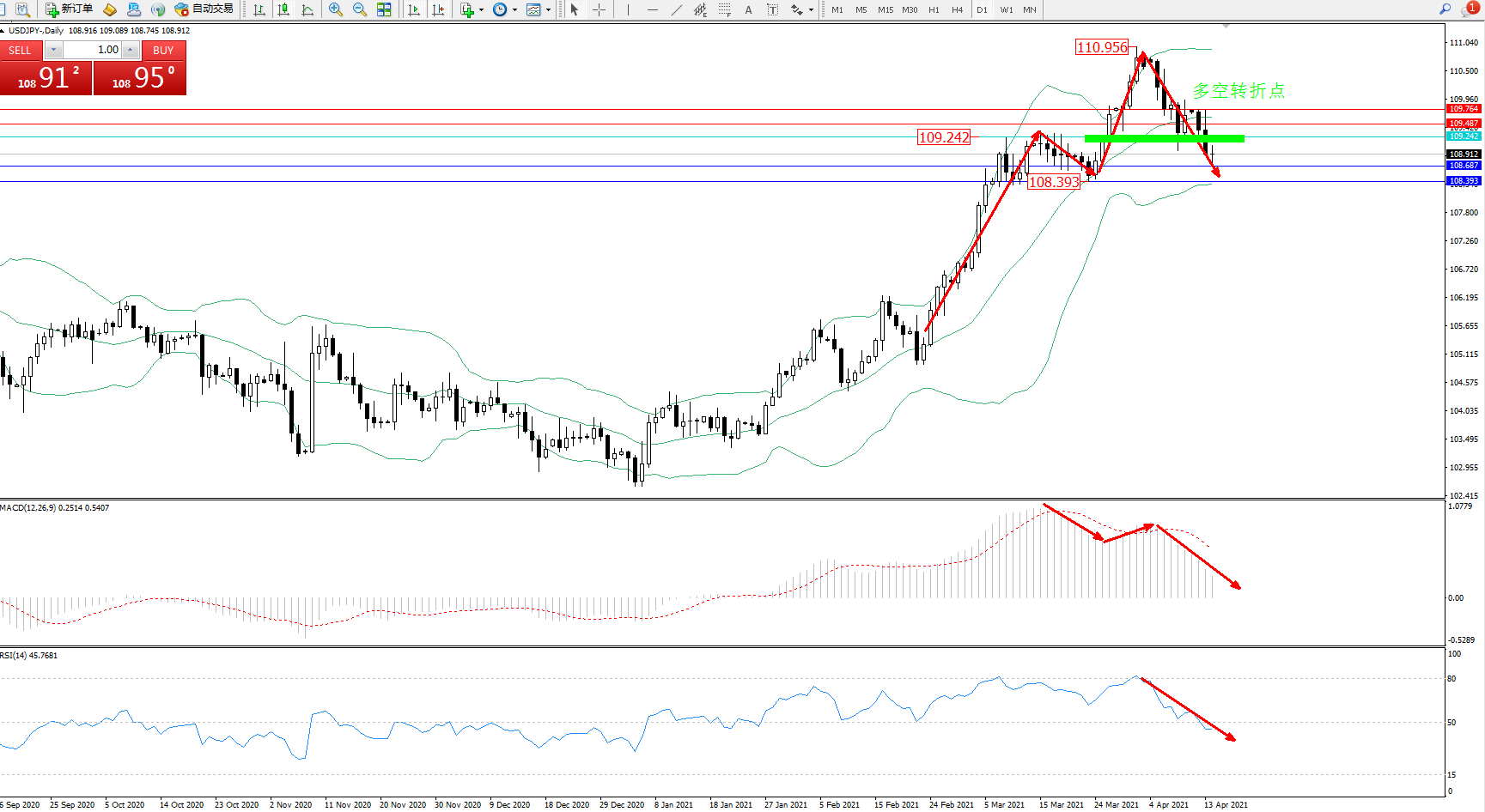The width and height of the screenshot is (1485, 812).
Task: Switch to the W1 timeframe
Action: click(1006, 9)
